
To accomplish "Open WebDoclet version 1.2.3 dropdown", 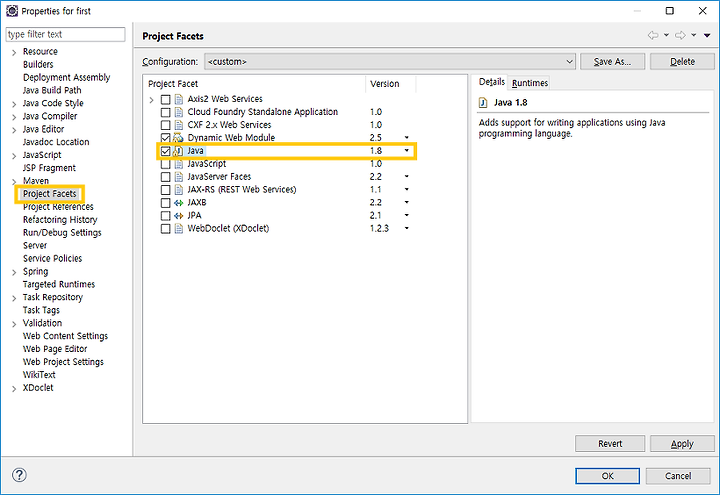I will coord(406,228).
